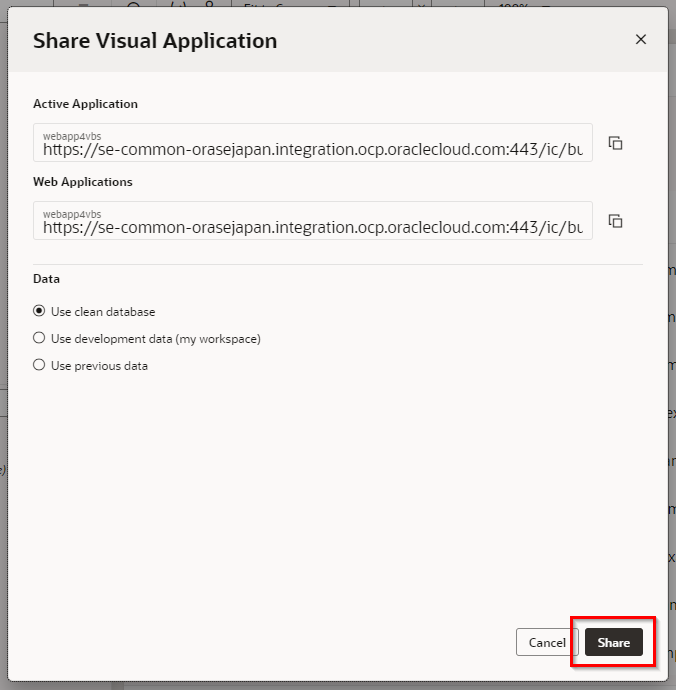Click the Web Applications heading
Viewport: 676px width, 690px height.
coord(83,182)
